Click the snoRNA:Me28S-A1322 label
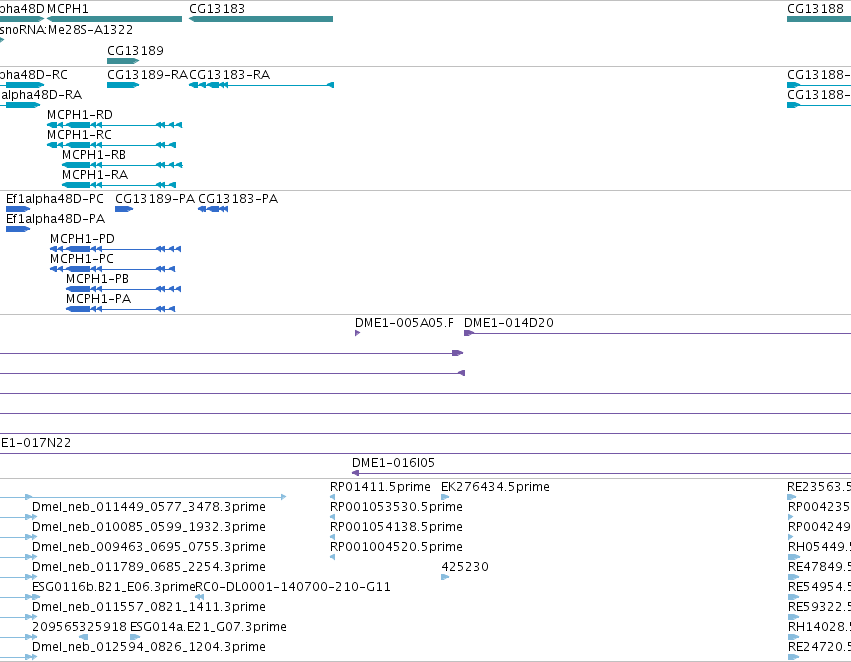 [x=66, y=29]
